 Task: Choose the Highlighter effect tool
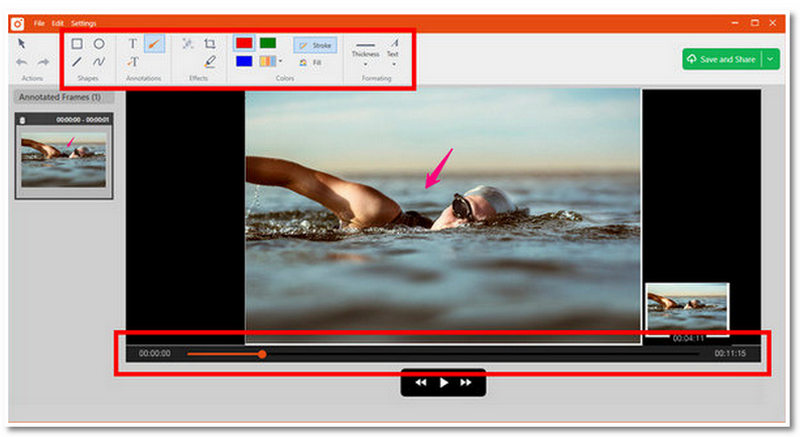210,62
